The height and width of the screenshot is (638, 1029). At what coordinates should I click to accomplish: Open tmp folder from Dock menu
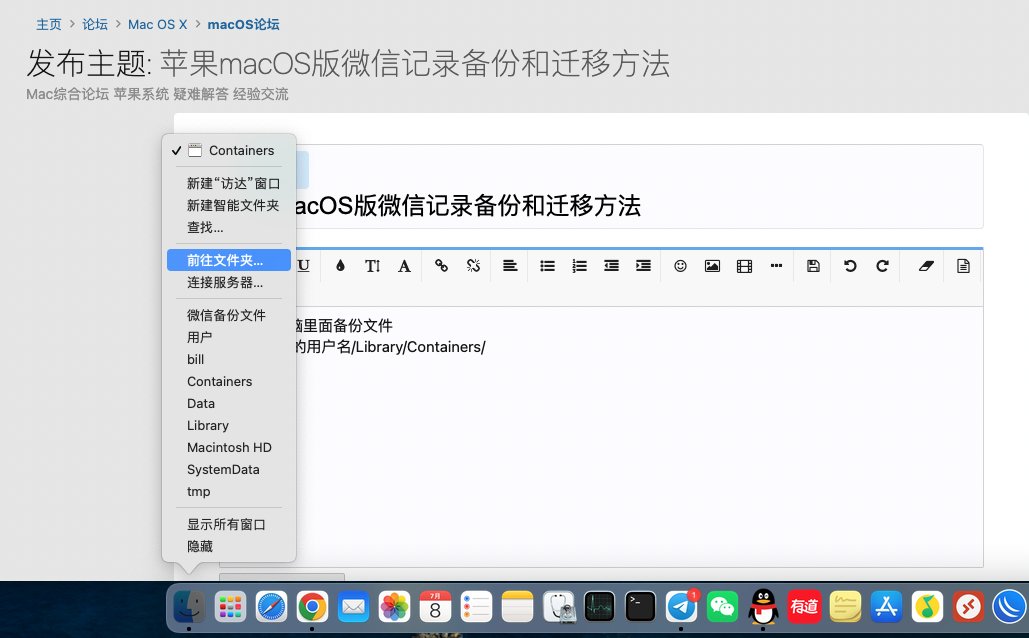click(229, 491)
